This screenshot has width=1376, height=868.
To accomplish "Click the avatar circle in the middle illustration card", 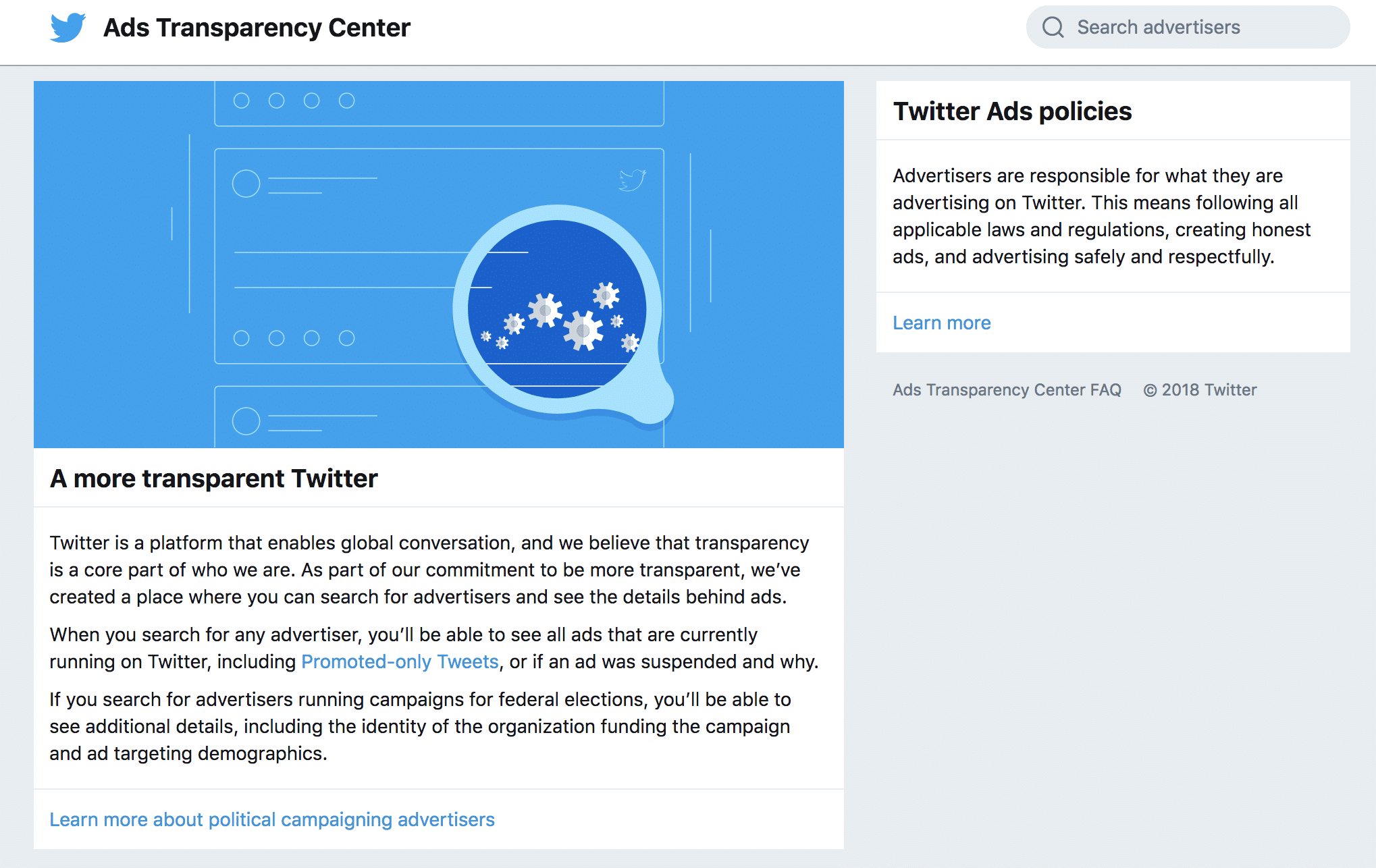I will 246,183.
